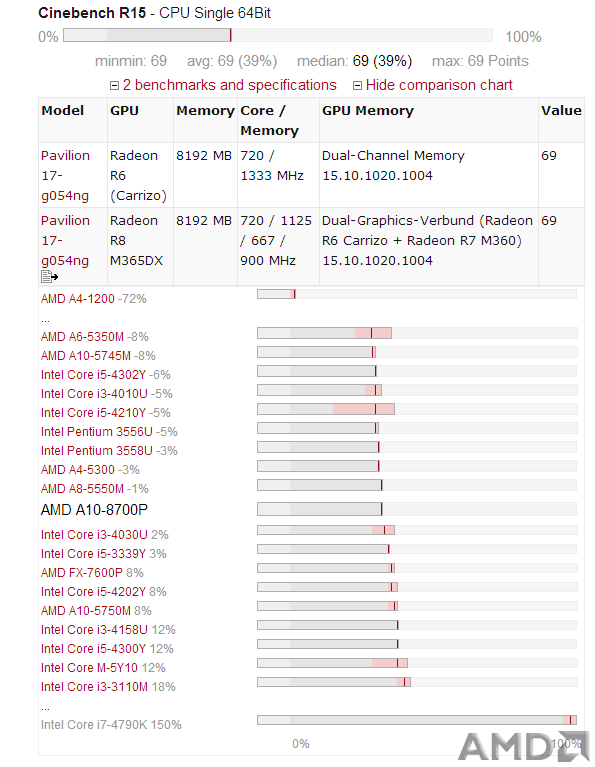Open AMD A6-5350M processor link
The image size is (595, 767).
82,337
